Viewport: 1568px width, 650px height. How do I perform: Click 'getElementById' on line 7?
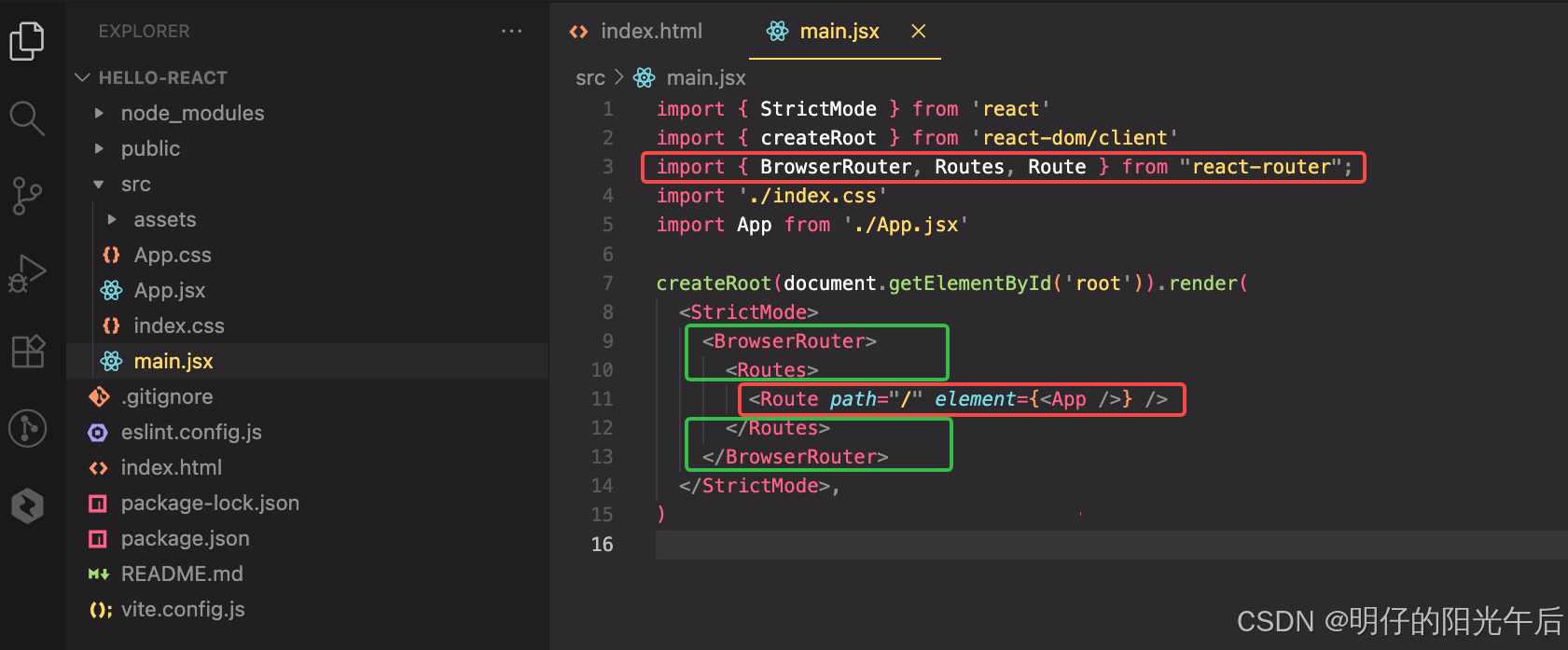click(x=969, y=283)
